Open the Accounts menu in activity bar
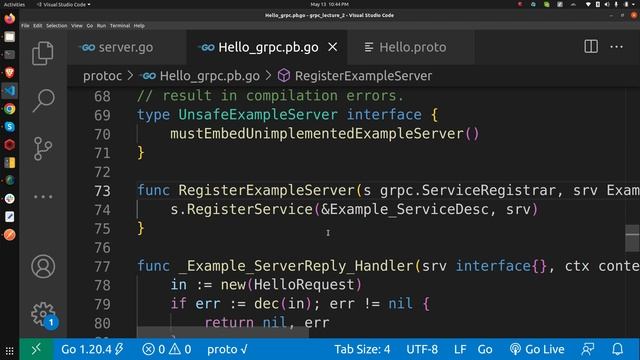 pyautogui.click(x=43, y=267)
